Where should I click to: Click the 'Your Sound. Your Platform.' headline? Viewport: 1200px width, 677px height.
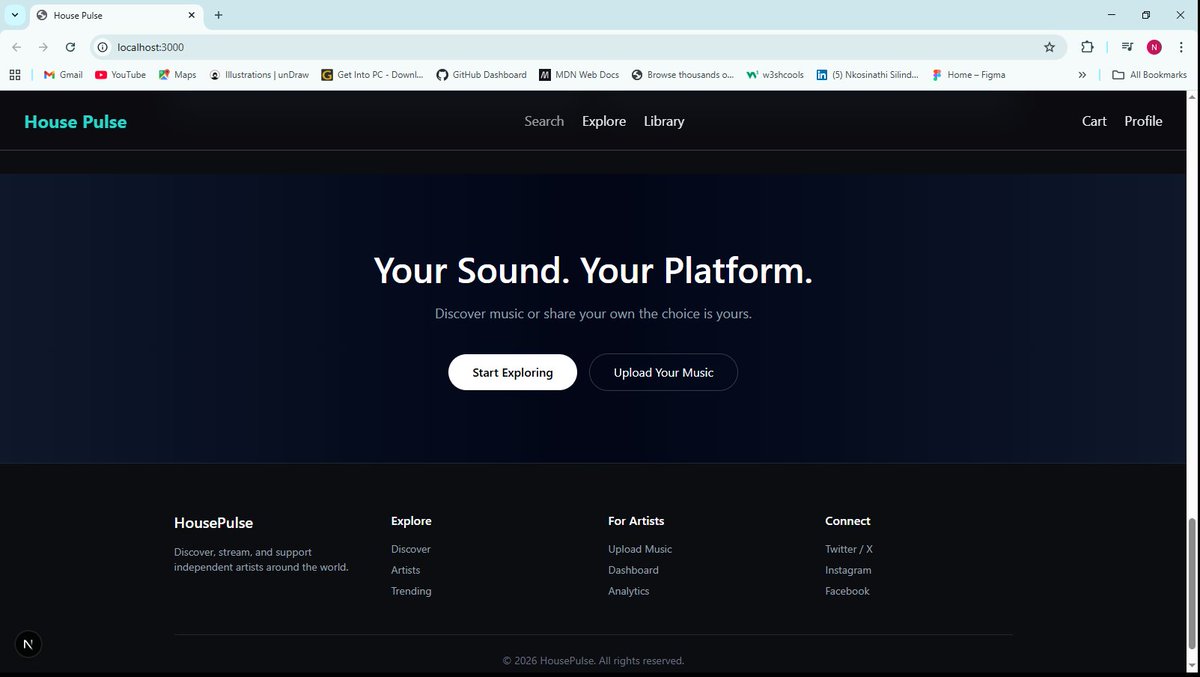pos(593,271)
